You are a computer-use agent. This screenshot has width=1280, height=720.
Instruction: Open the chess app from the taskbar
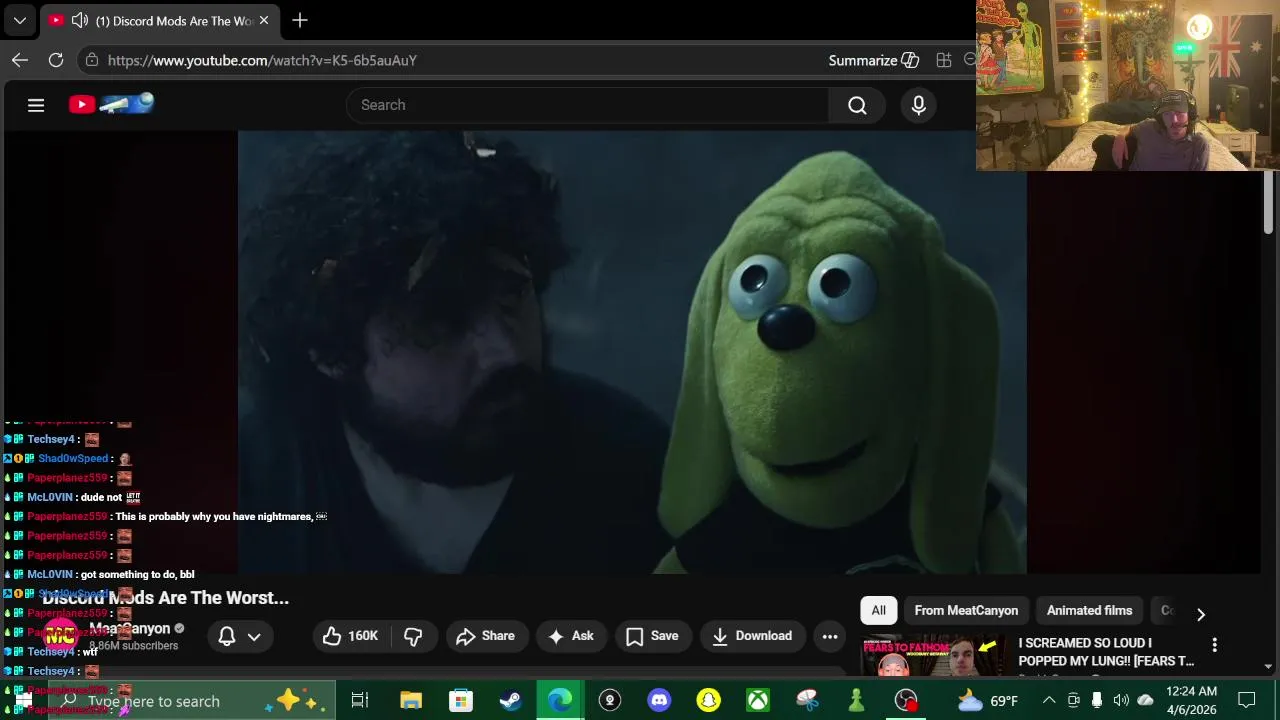coord(856,701)
